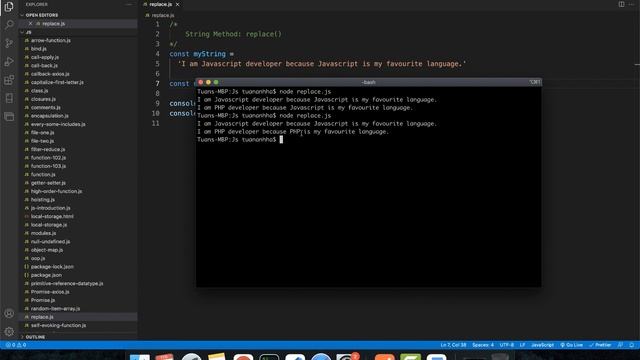Open notifications bell in status bar
This screenshot has width=640, height=360.
tap(631, 345)
